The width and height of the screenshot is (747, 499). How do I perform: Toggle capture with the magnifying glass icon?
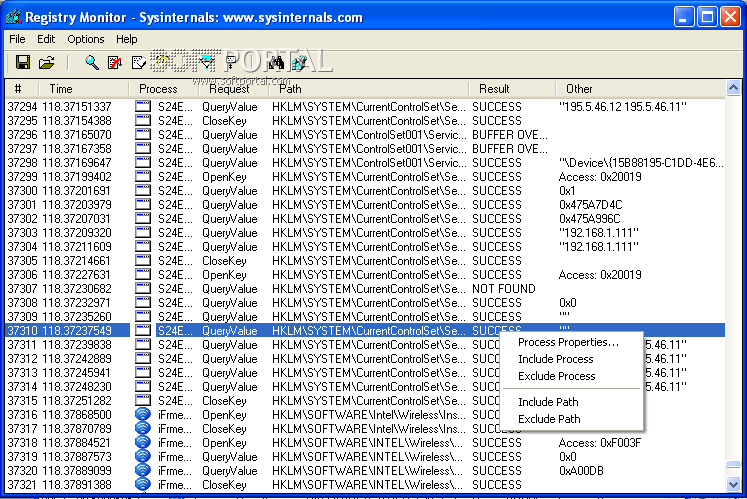[x=91, y=62]
